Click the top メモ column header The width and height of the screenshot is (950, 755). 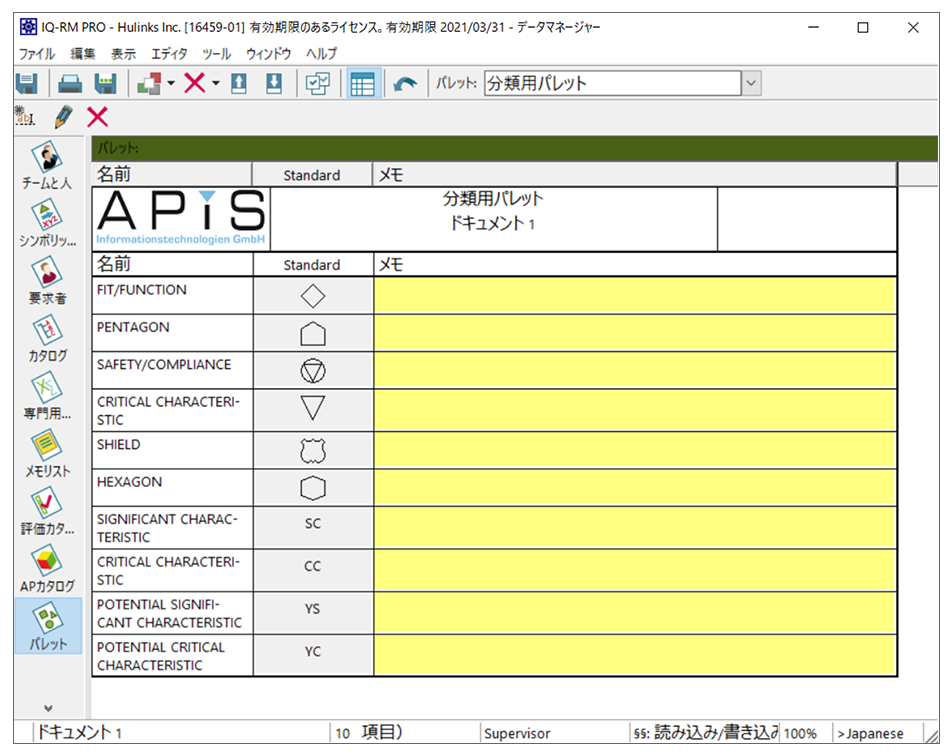tap(634, 175)
